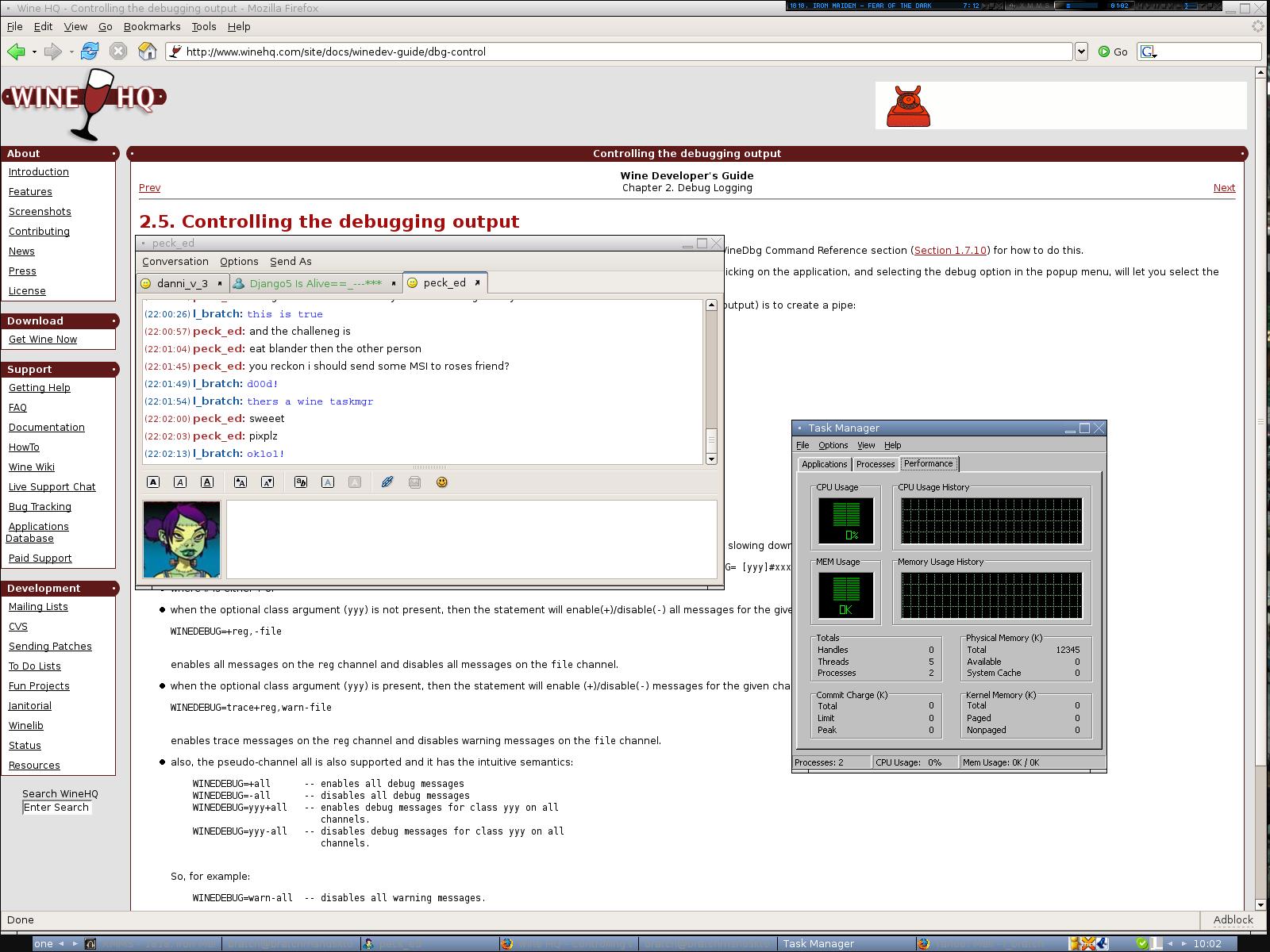Click the Increase font size icon
Viewport: 1270px width, 952px height.
(241, 482)
